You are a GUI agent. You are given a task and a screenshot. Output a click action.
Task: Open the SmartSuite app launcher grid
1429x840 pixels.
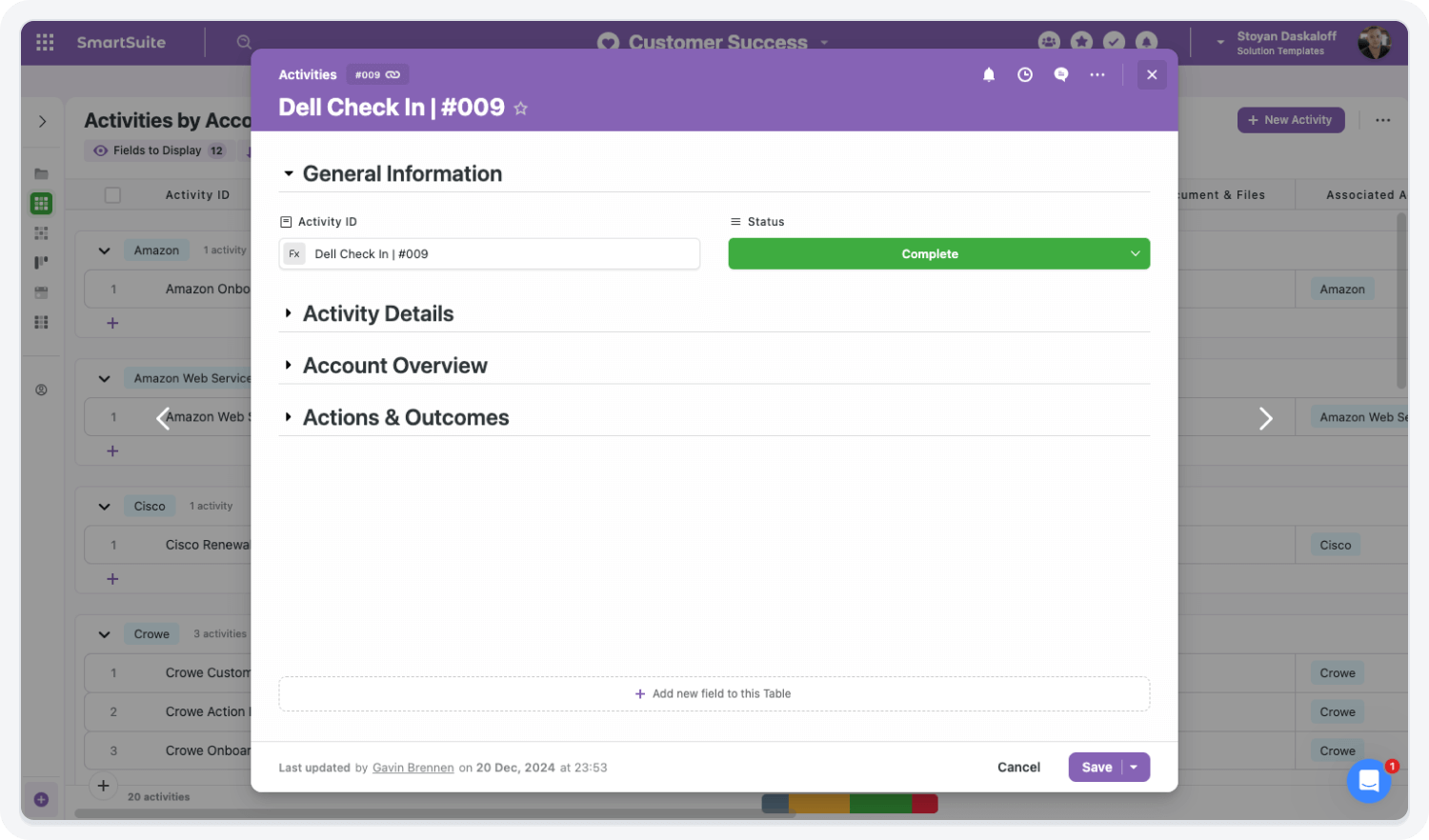click(x=45, y=42)
